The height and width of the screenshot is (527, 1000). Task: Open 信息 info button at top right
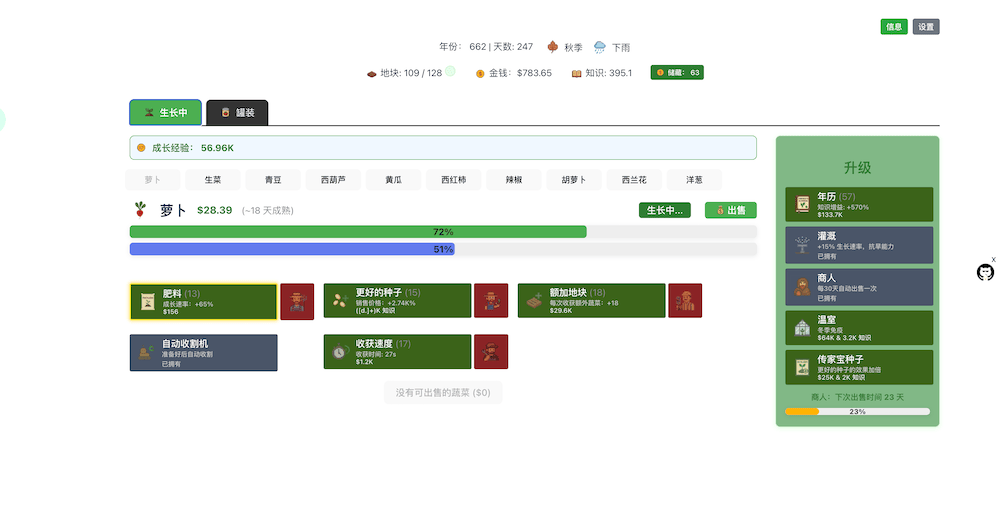(x=894, y=27)
